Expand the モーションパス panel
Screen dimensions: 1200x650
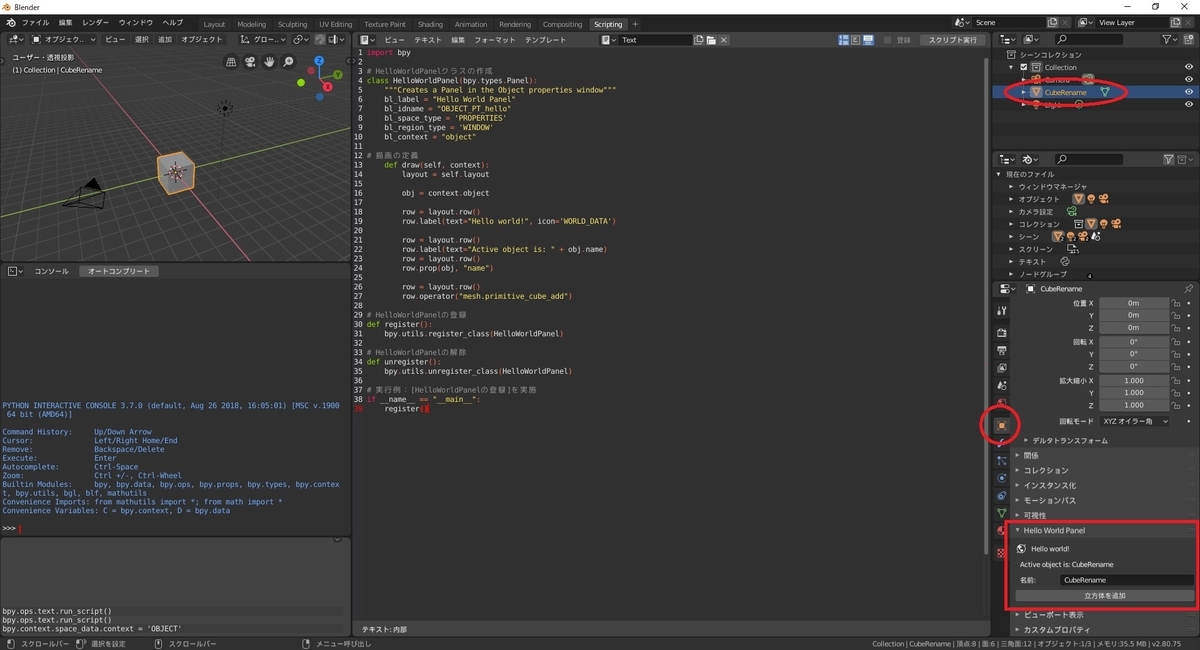(1049, 500)
